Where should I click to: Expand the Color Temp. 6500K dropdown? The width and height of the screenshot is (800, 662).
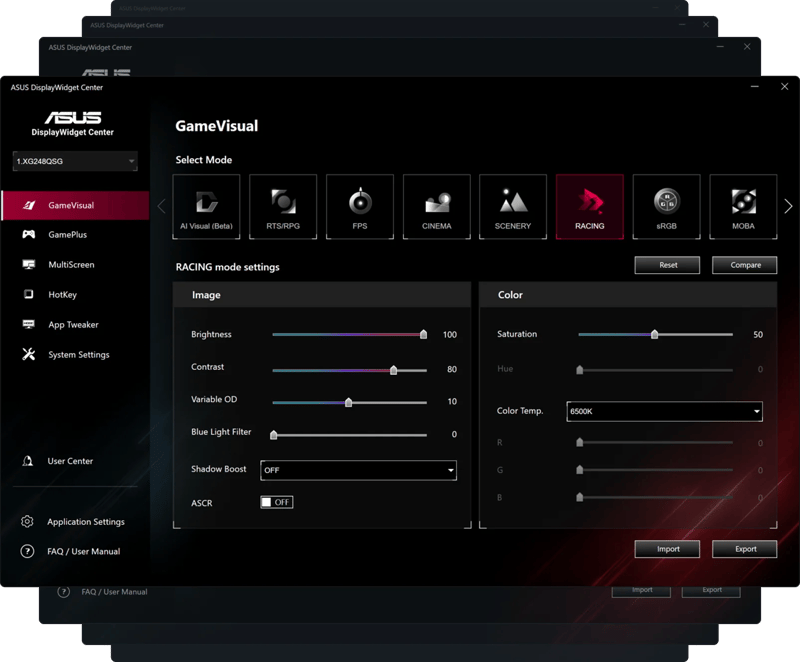[664, 411]
